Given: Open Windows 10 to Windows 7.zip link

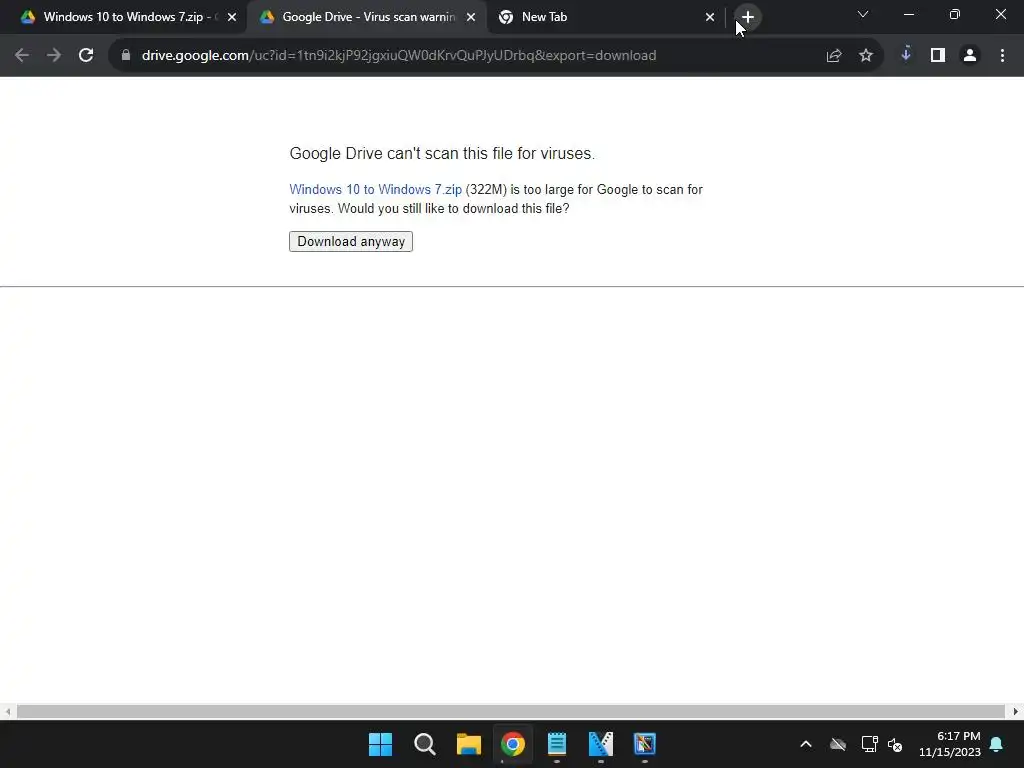Looking at the screenshot, I should click(376, 189).
